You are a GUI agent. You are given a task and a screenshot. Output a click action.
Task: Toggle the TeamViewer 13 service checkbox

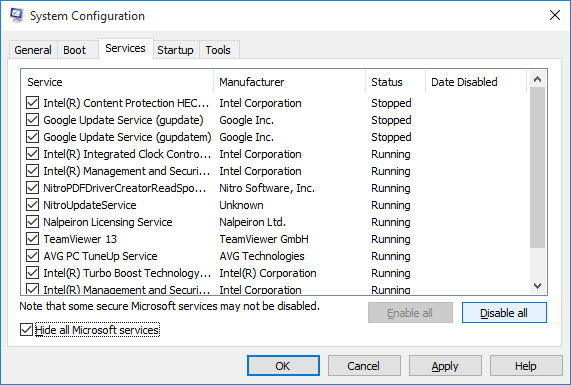pos(32,239)
